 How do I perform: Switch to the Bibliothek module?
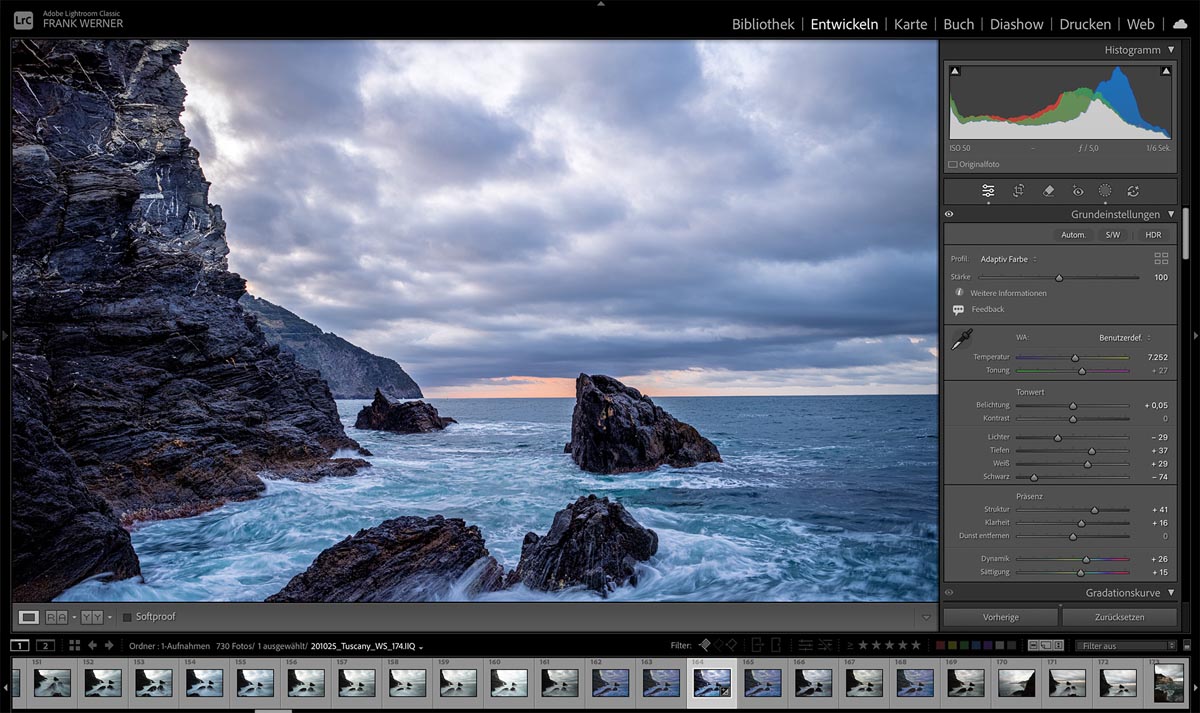coord(763,24)
